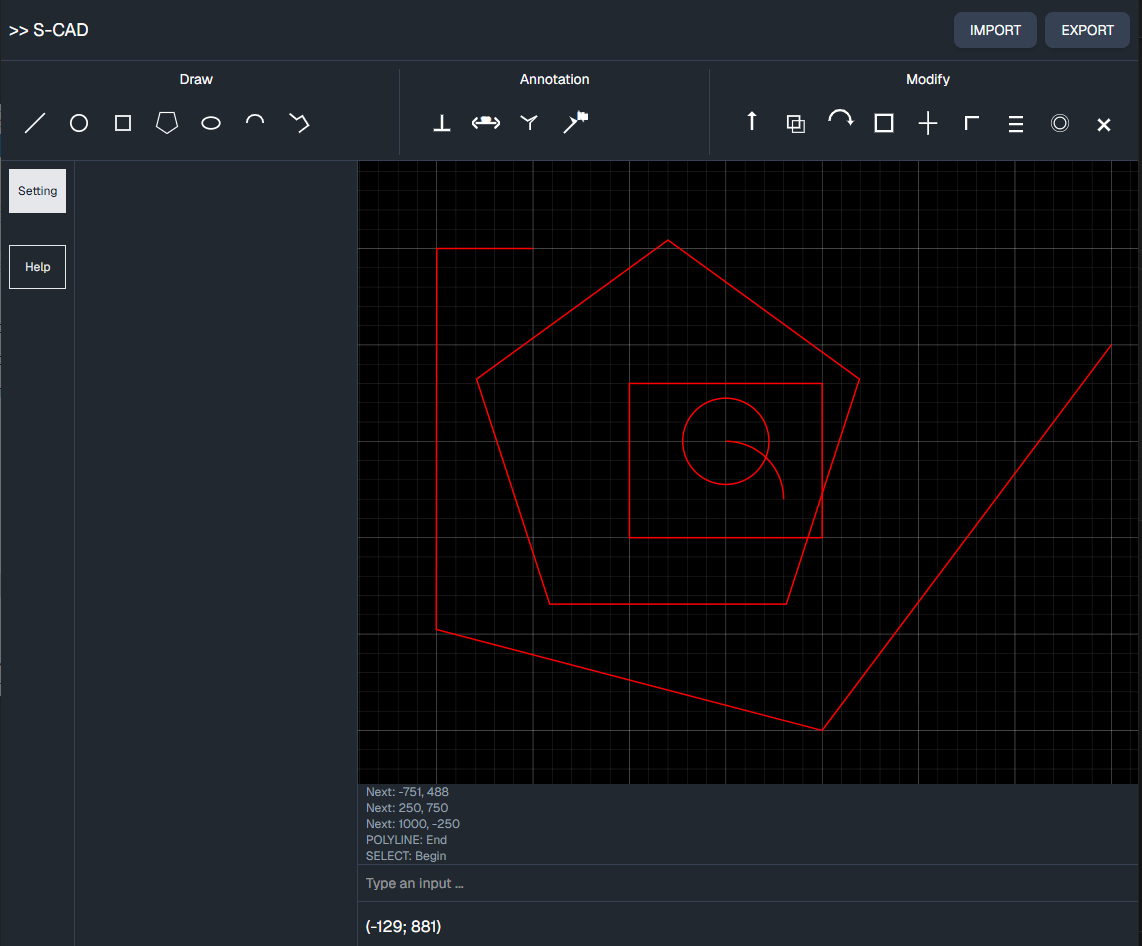Click the 'Next: -751, 488' log entry
Image resolution: width=1142 pixels, height=946 pixels.
click(407, 792)
